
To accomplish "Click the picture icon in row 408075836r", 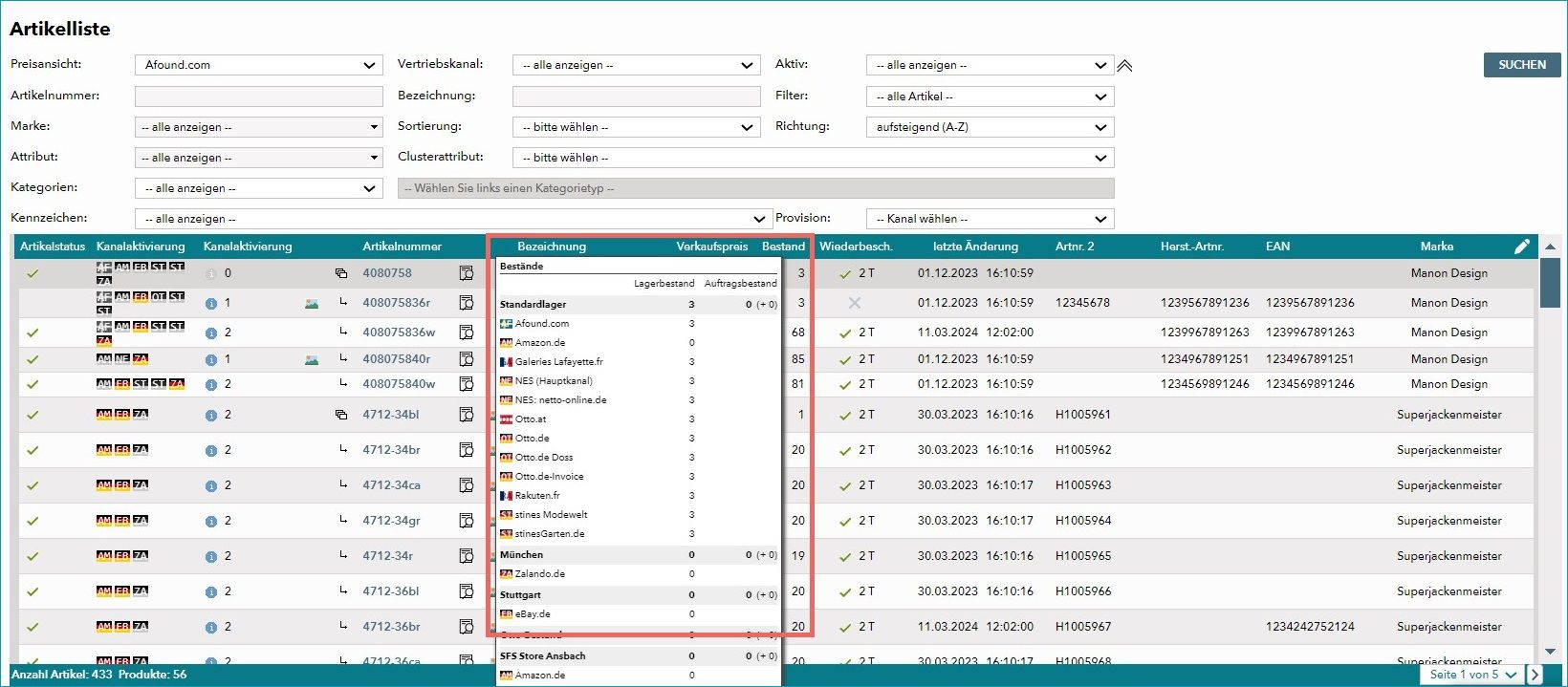I will [312, 304].
